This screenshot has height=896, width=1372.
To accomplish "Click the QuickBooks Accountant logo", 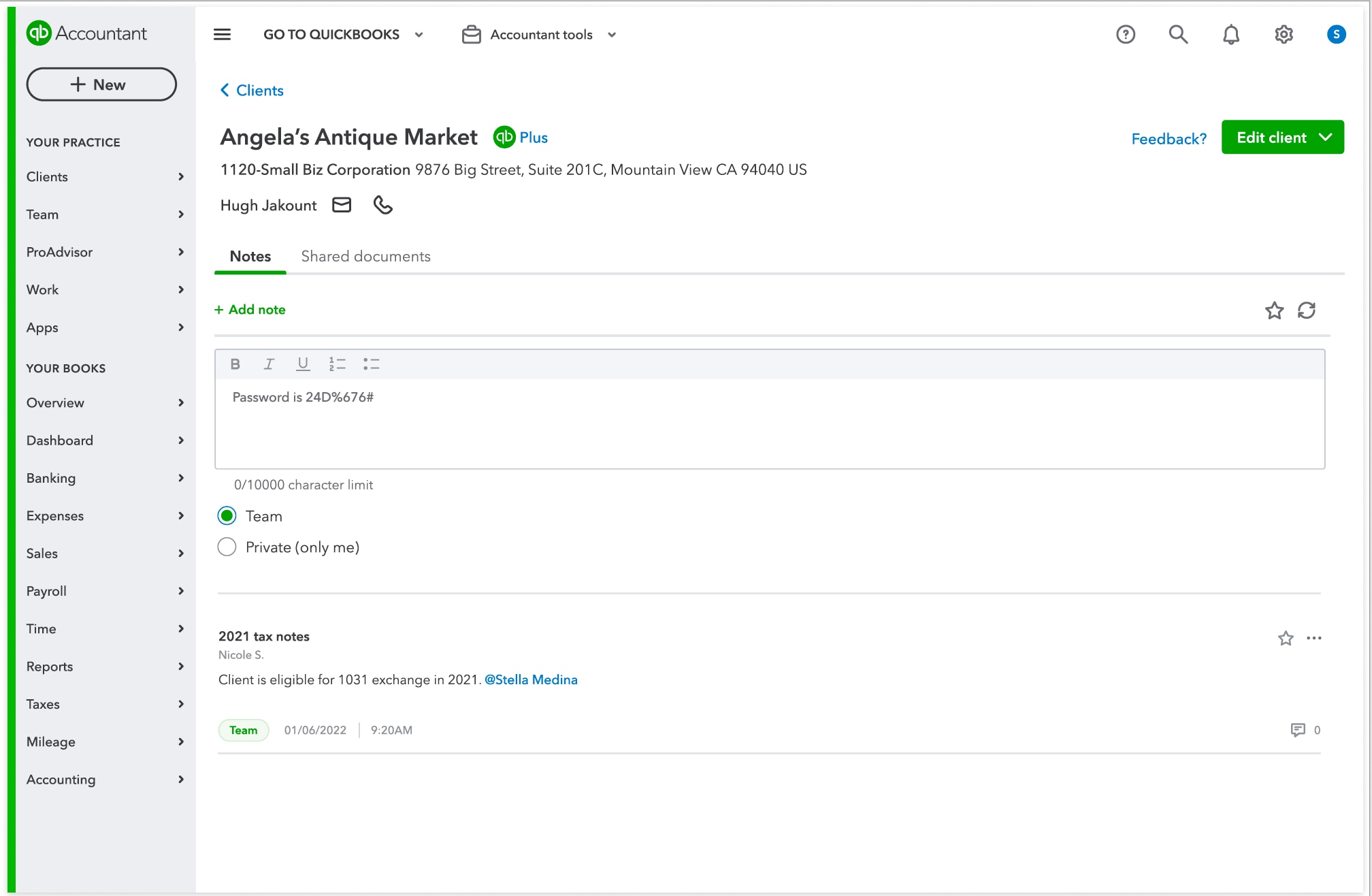I will (x=86, y=33).
